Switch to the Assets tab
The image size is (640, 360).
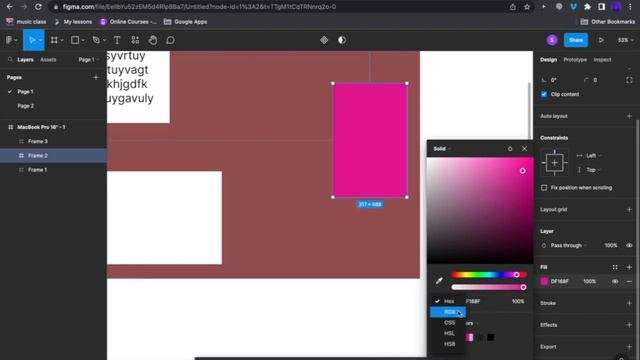click(48, 60)
